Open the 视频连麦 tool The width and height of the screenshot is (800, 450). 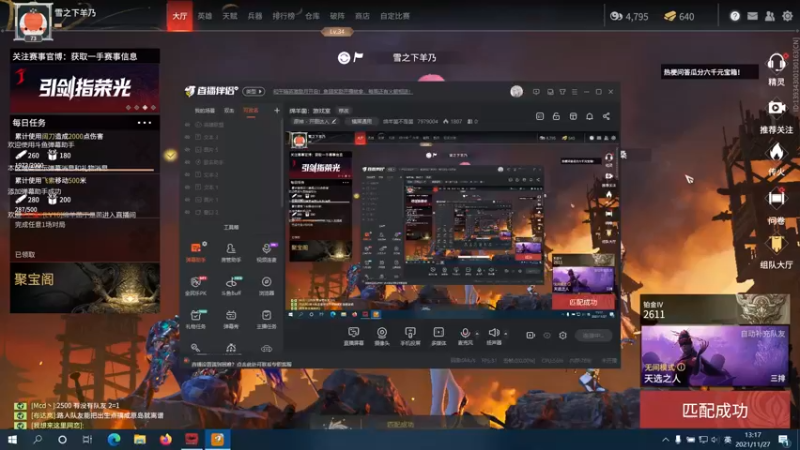point(266,252)
